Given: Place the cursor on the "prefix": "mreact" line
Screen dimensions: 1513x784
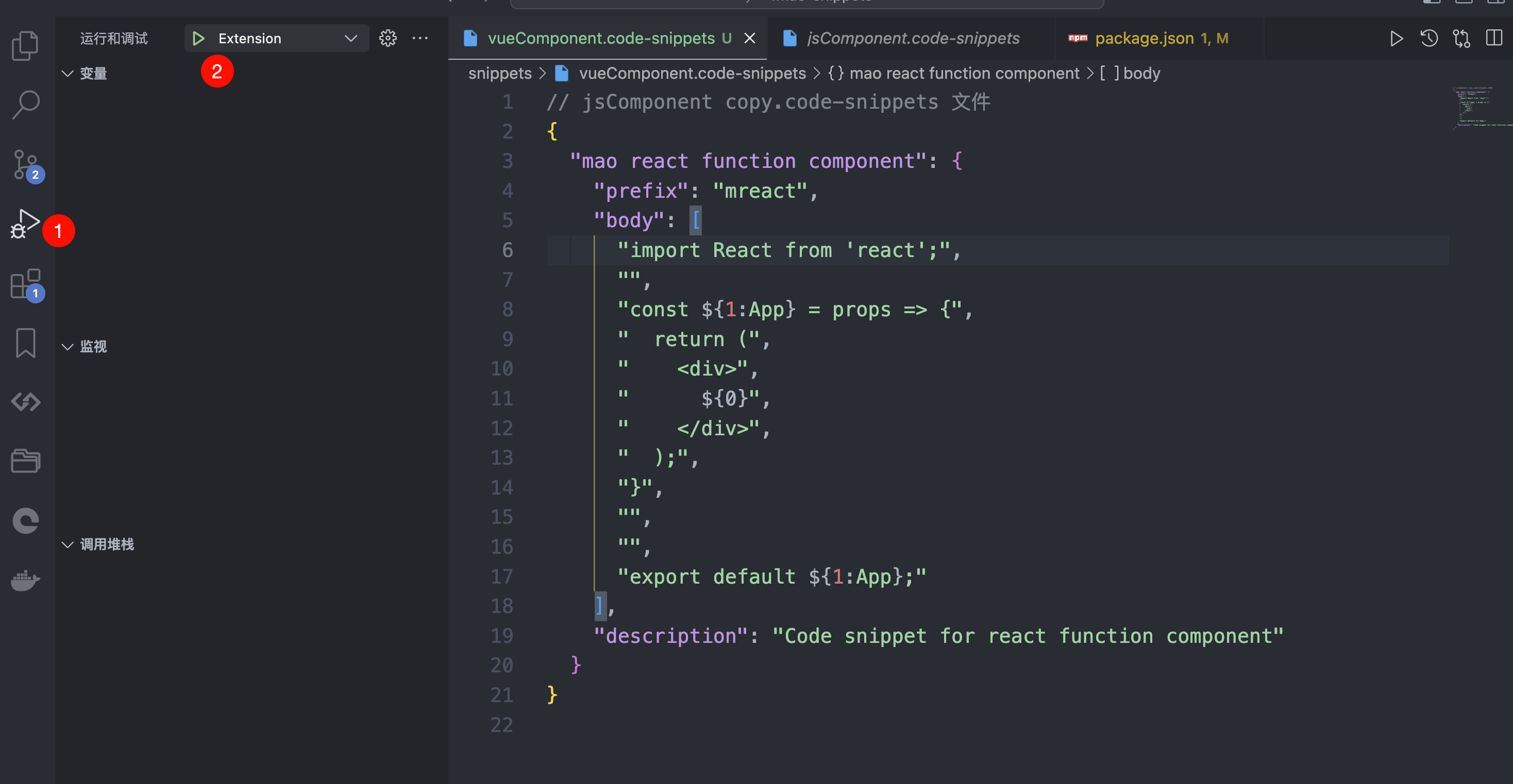Looking at the screenshot, I should (705, 192).
